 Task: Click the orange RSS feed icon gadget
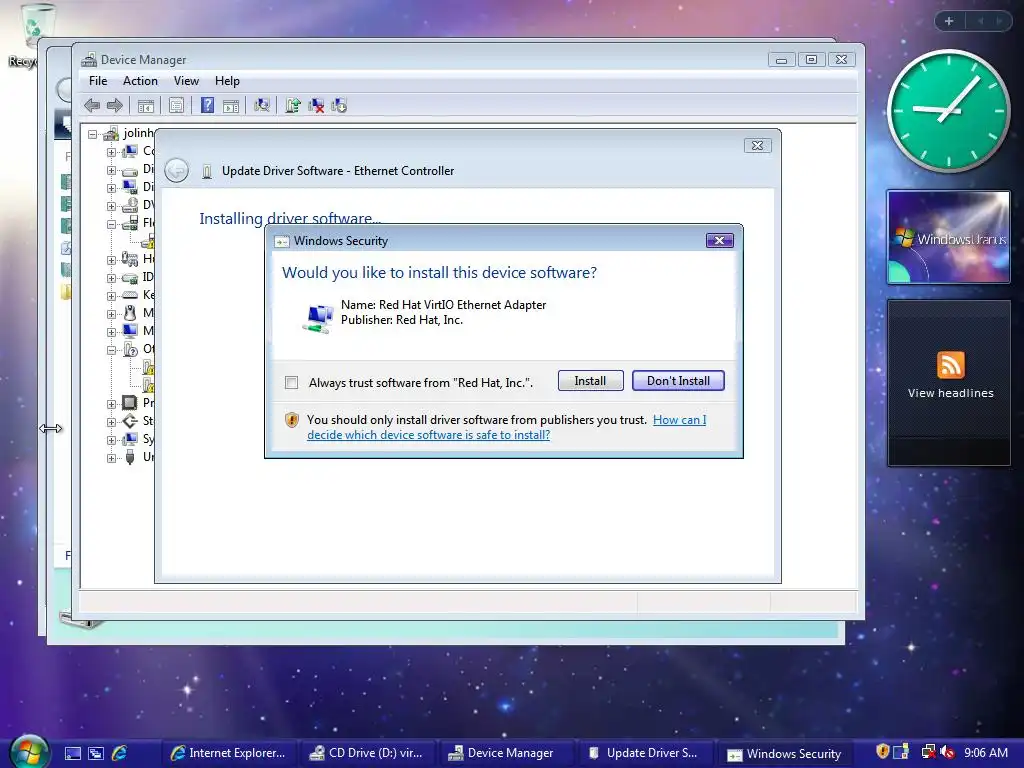tap(950, 365)
